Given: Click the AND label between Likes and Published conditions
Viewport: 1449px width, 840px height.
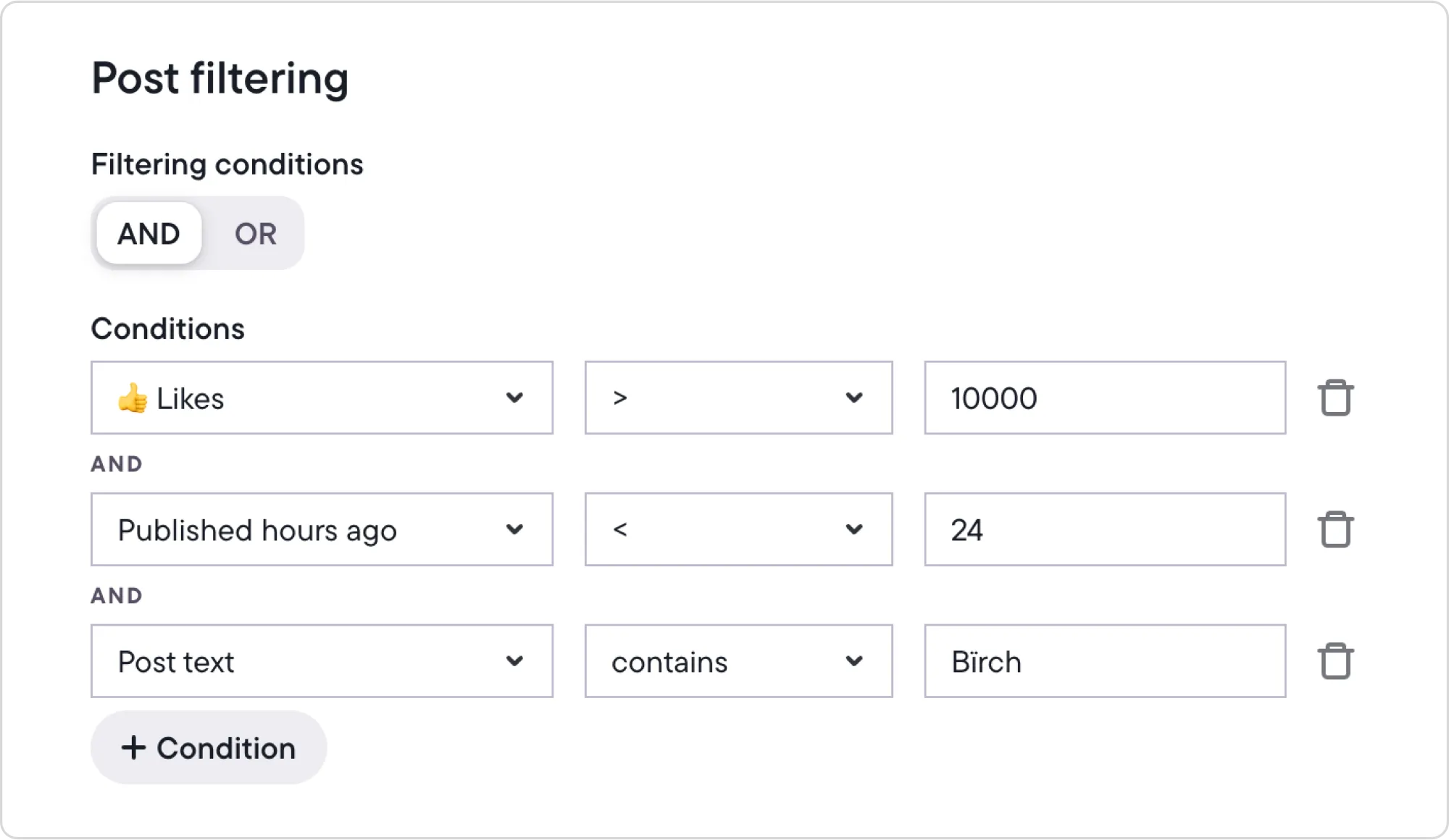Looking at the screenshot, I should [x=116, y=463].
